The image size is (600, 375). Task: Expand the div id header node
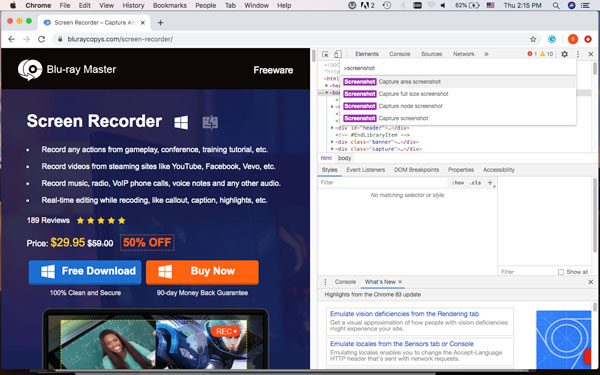(332, 128)
